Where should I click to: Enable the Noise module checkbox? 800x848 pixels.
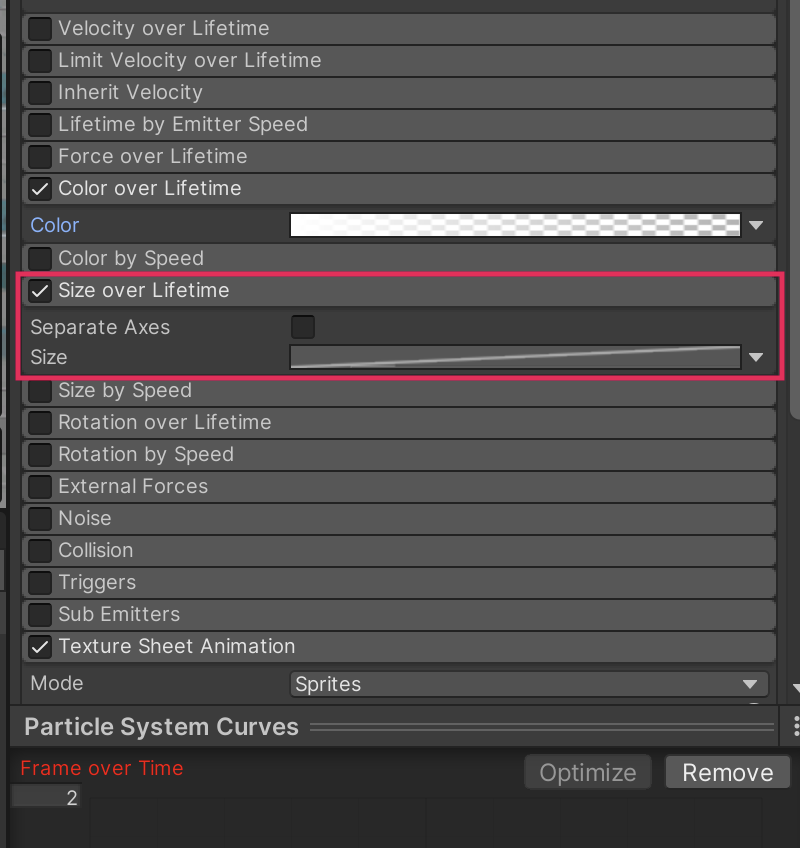tap(40, 518)
